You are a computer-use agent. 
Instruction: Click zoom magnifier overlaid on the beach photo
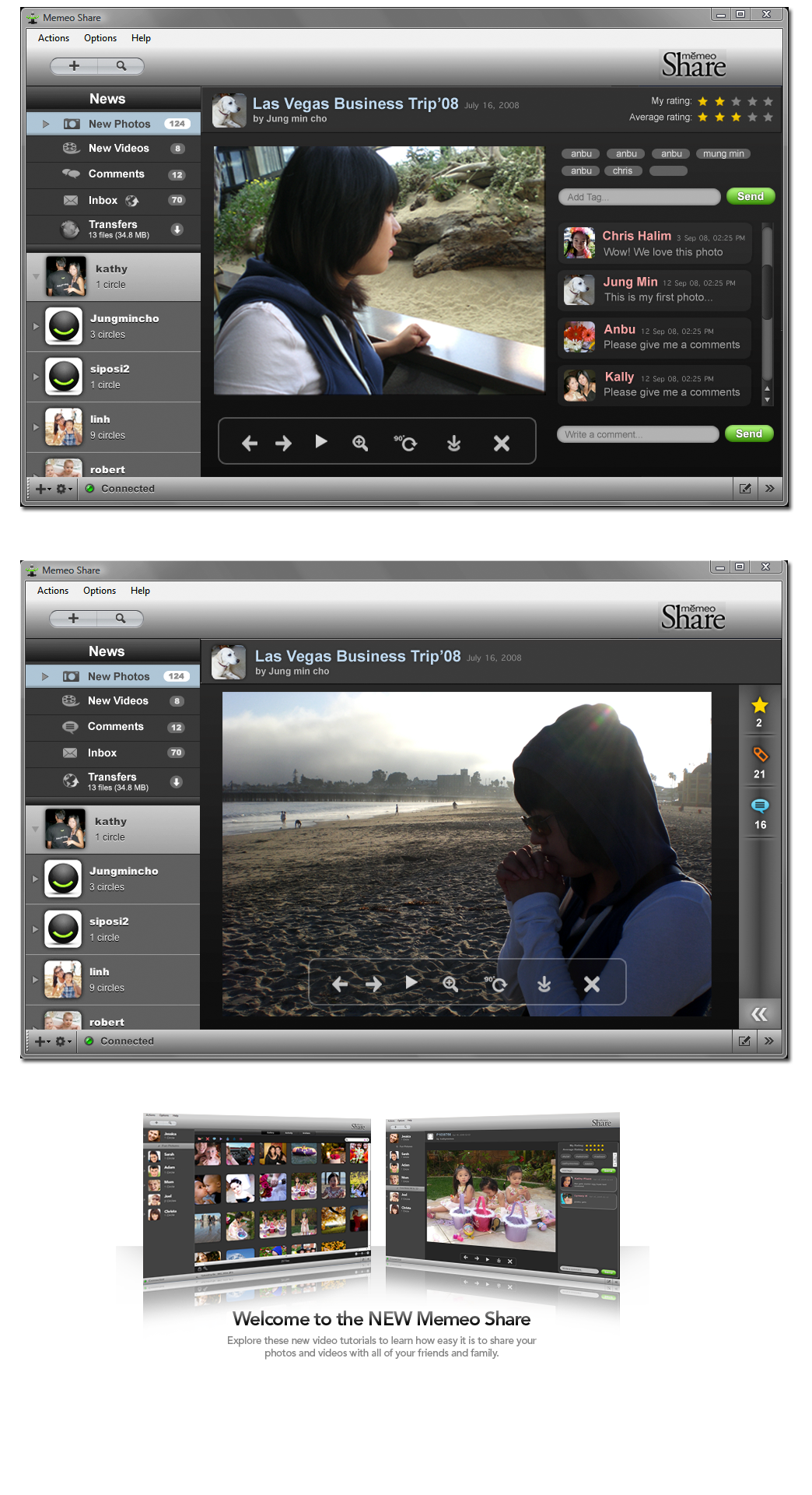click(x=450, y=984)
